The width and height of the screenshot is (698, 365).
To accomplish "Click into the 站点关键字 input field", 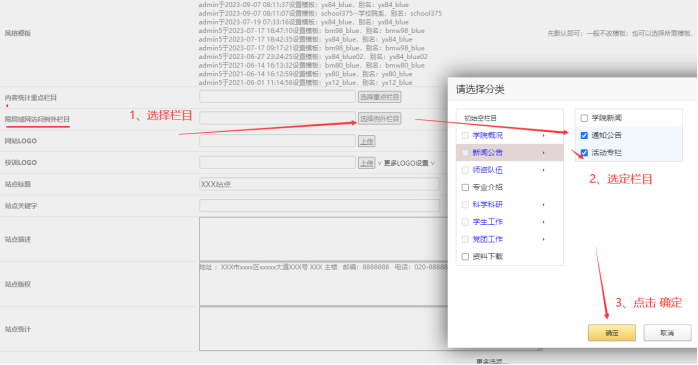I will [x=319, y=206].
